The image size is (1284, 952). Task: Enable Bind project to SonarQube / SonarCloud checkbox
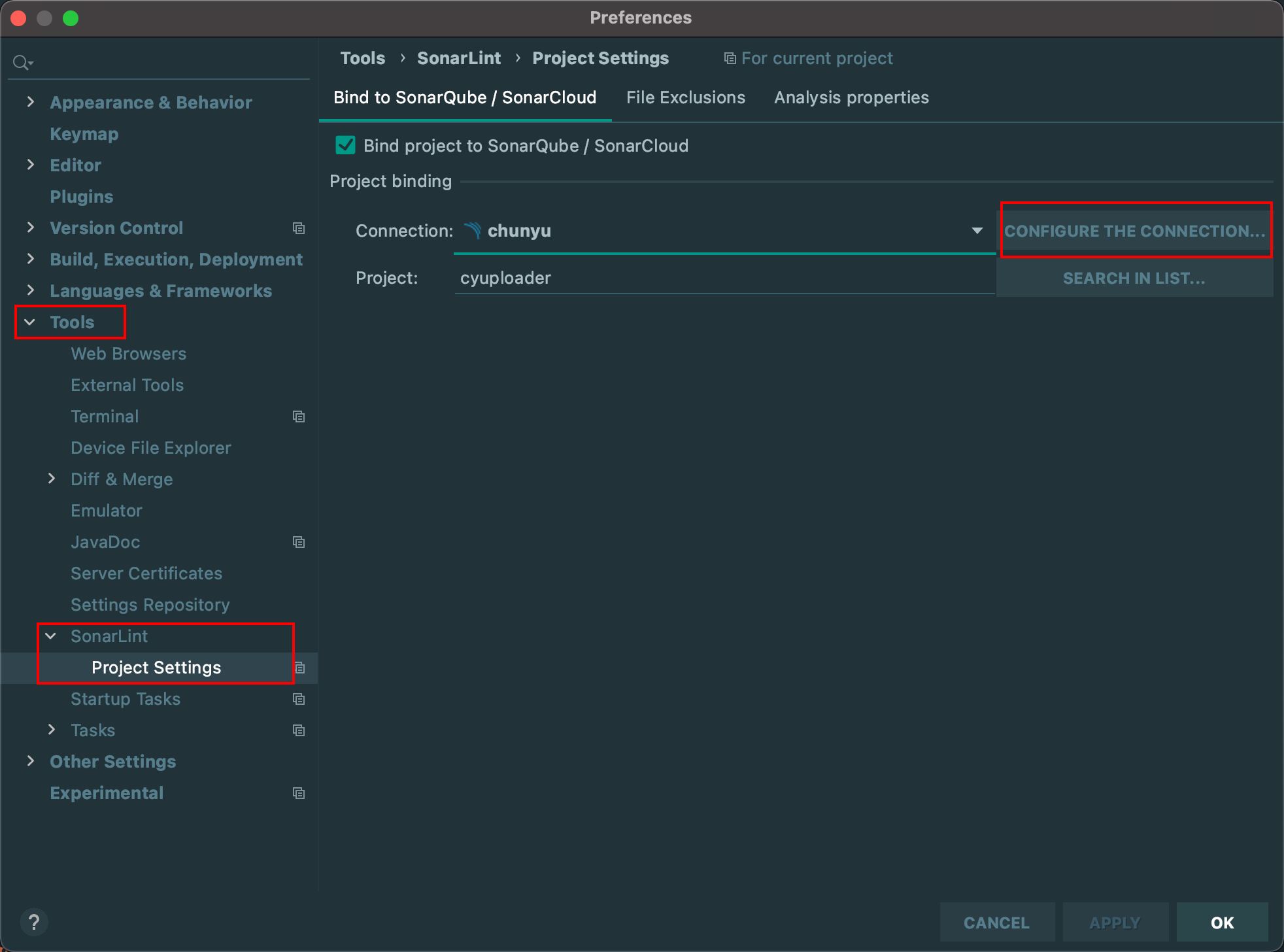(345, 146)
